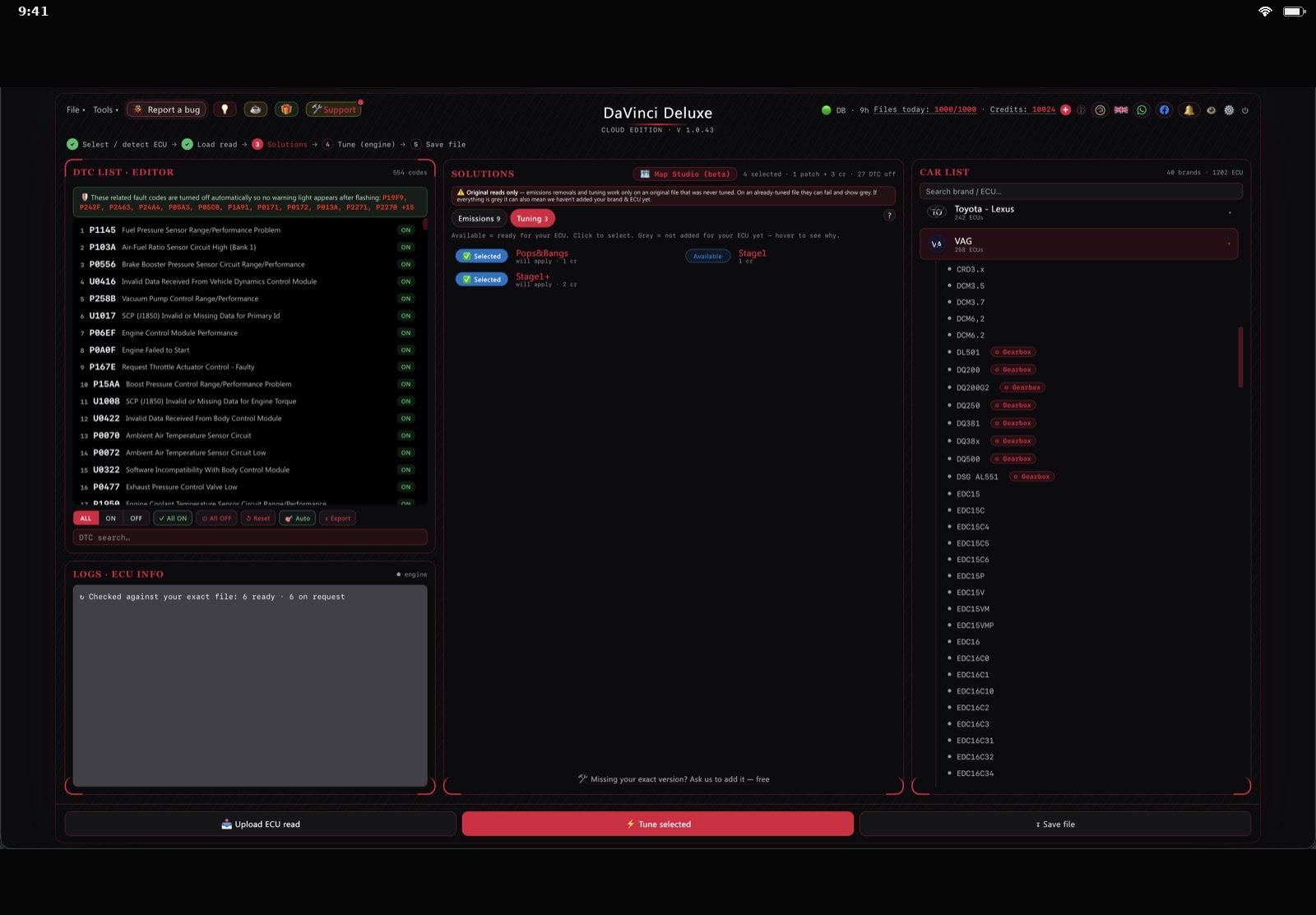This screenshot has width=1316, height=915.
Task: Select the Available Stage1 solution
Action: point(707,256)
